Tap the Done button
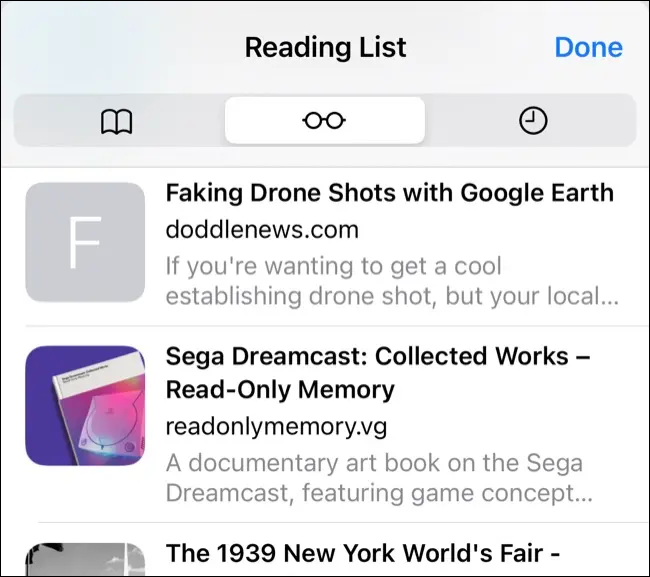 pos(589,47)
